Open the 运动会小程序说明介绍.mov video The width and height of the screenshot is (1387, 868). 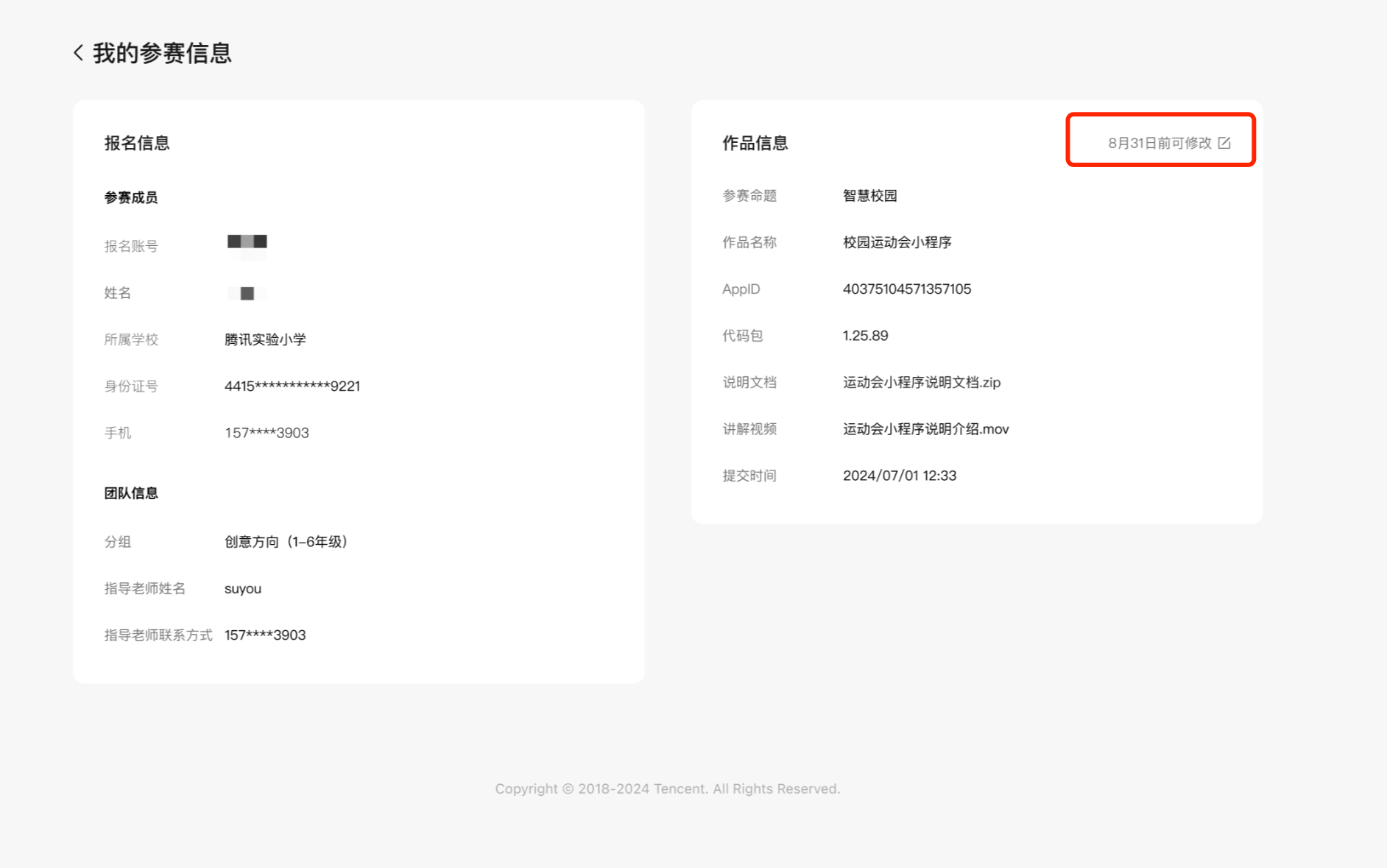(x=925, y=429)
